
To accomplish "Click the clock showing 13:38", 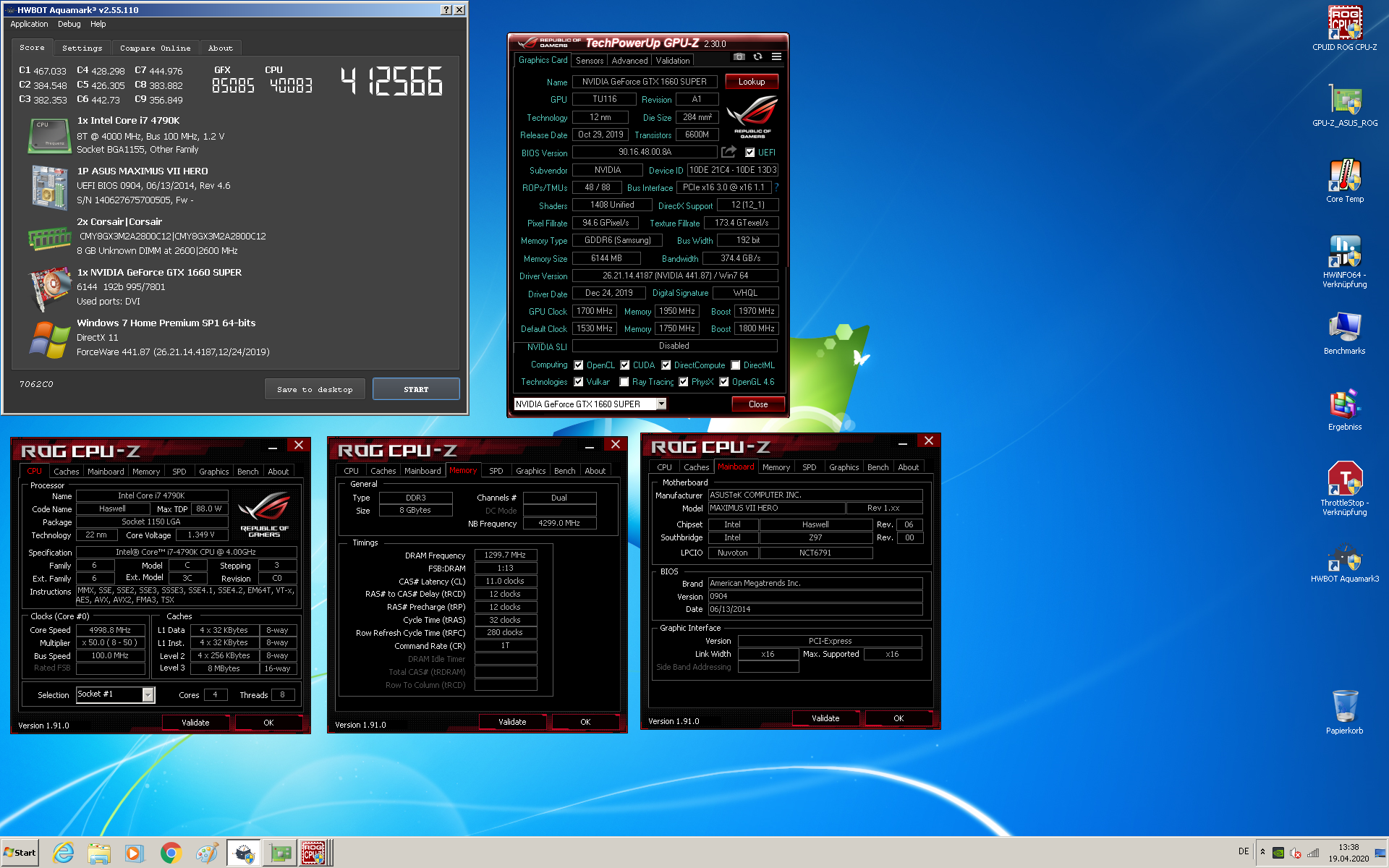I will [x=1348, y=847].
